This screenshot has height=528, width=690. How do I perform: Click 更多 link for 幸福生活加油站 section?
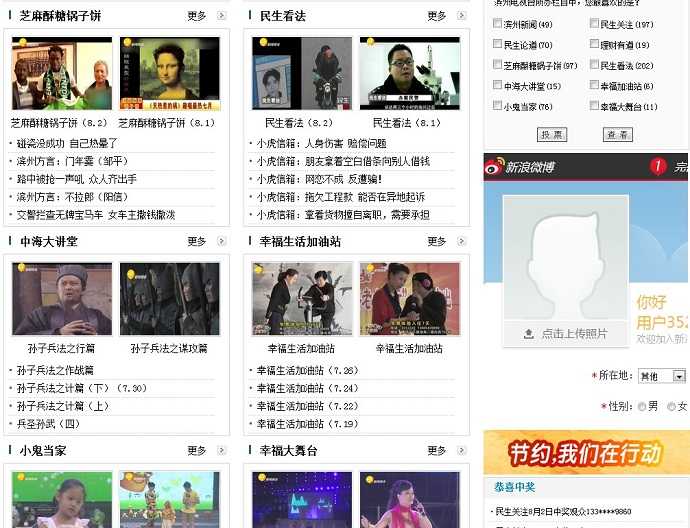point(437,241)
